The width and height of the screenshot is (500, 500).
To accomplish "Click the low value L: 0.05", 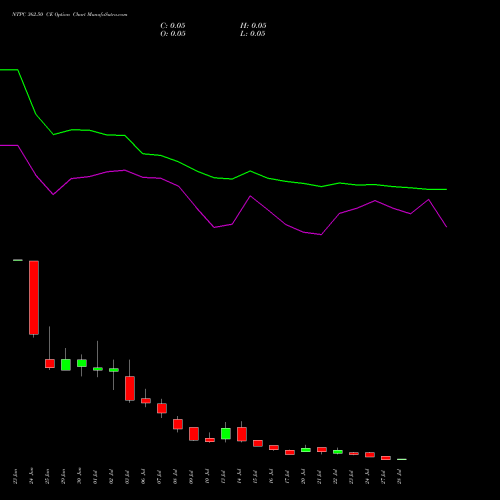I will (253, 34).
